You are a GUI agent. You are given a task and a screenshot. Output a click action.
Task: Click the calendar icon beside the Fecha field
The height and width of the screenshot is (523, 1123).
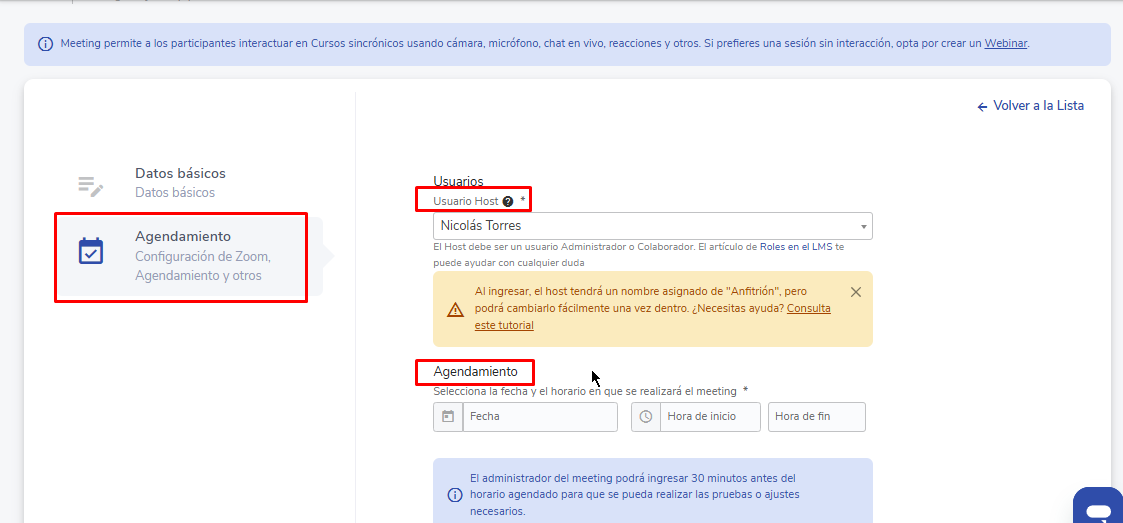pyautogui.click(x=448, y=417)
